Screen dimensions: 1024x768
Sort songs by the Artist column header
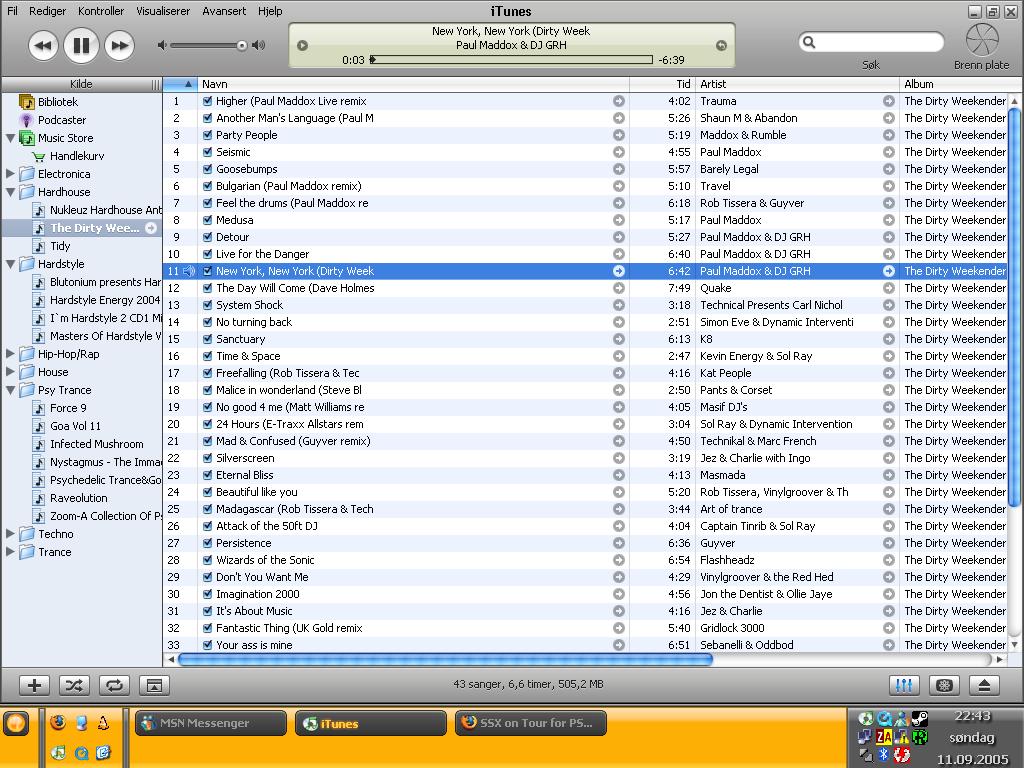[797, 84]
